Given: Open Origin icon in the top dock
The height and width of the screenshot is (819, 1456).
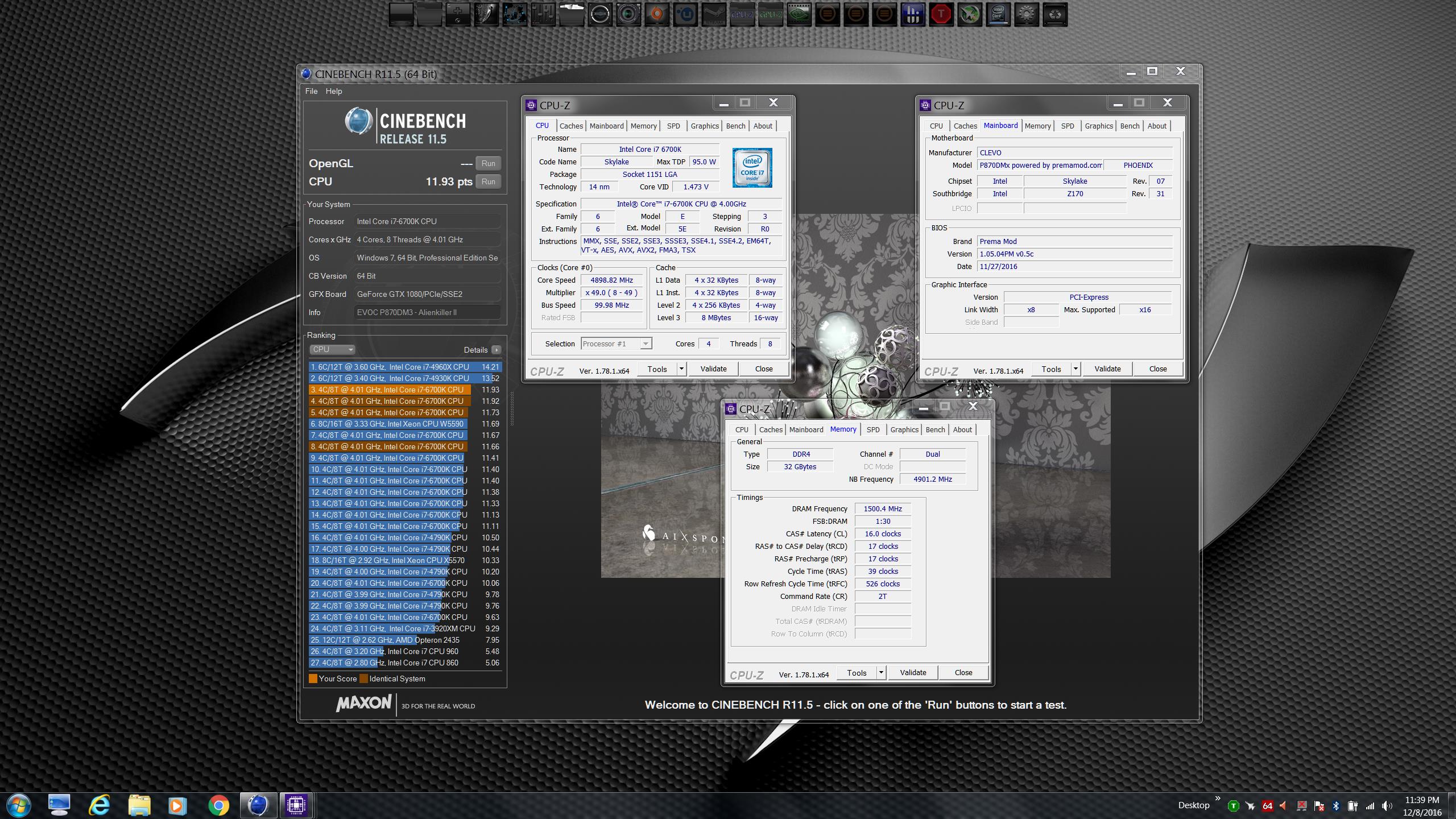Looking at the screenshot, I should tap(657, 14).
